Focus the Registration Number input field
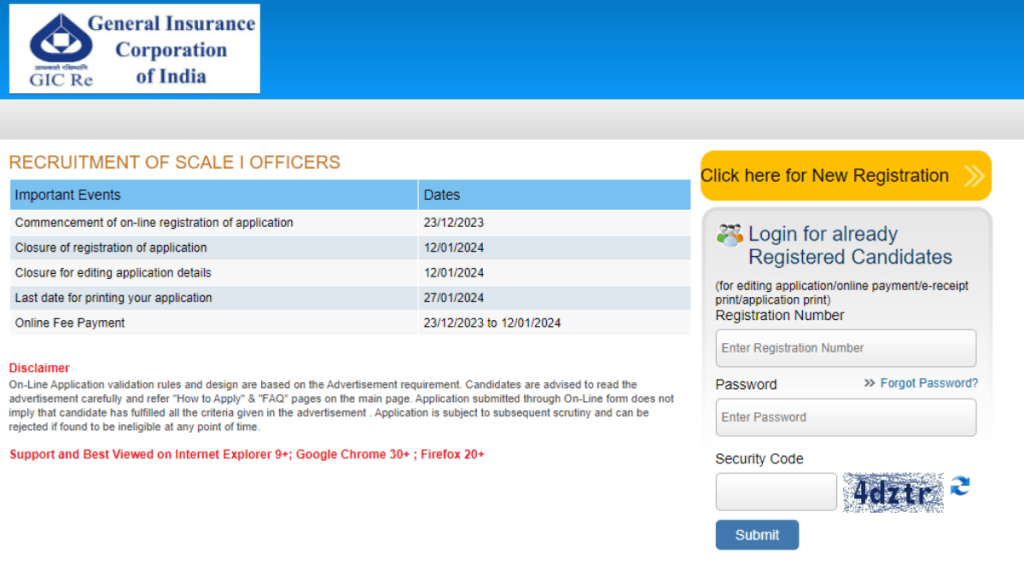 click(x=845, y=348)
